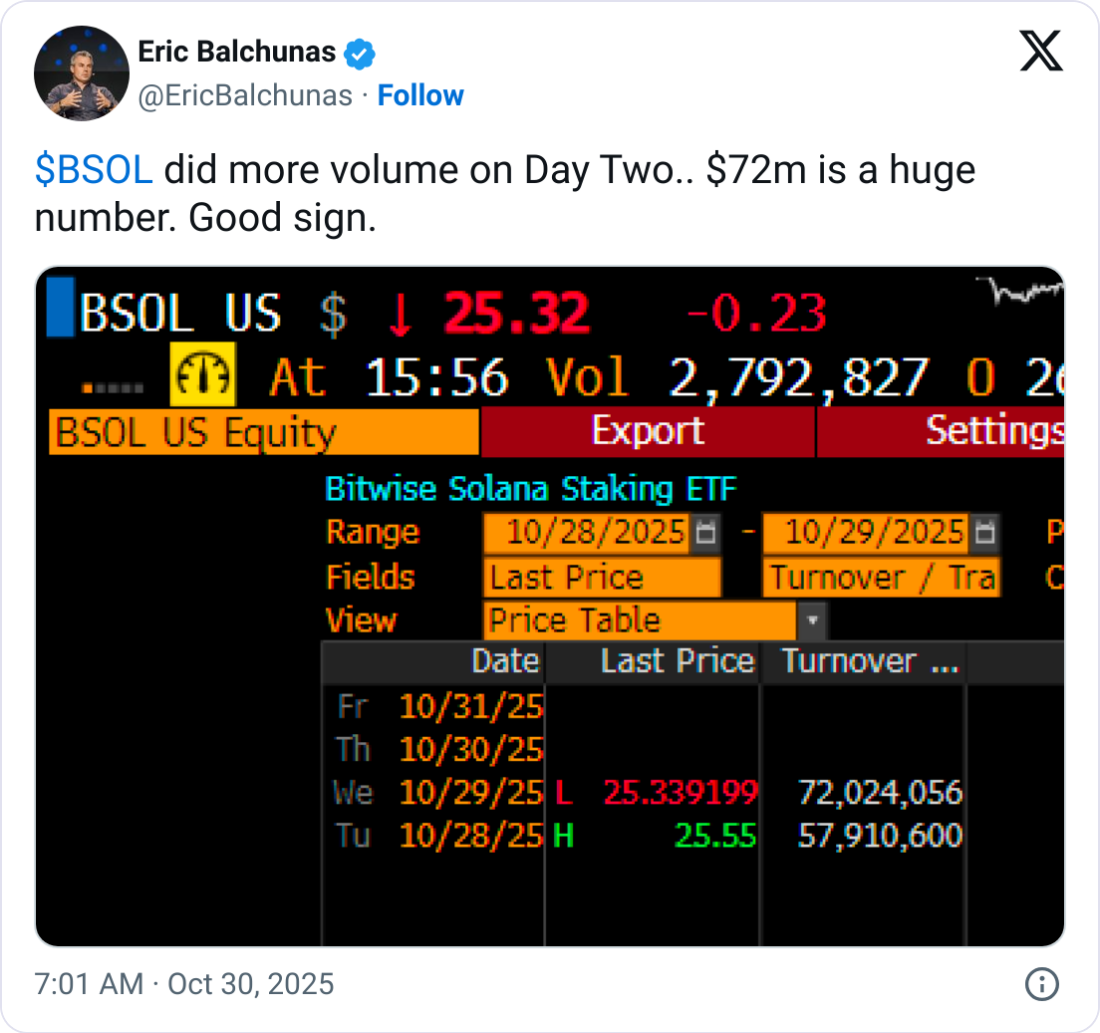Viewport: 1100px width, 1033px height.
Task: Open the calendar picker beside 10/29/2025
Action: [x=983, y=532]
